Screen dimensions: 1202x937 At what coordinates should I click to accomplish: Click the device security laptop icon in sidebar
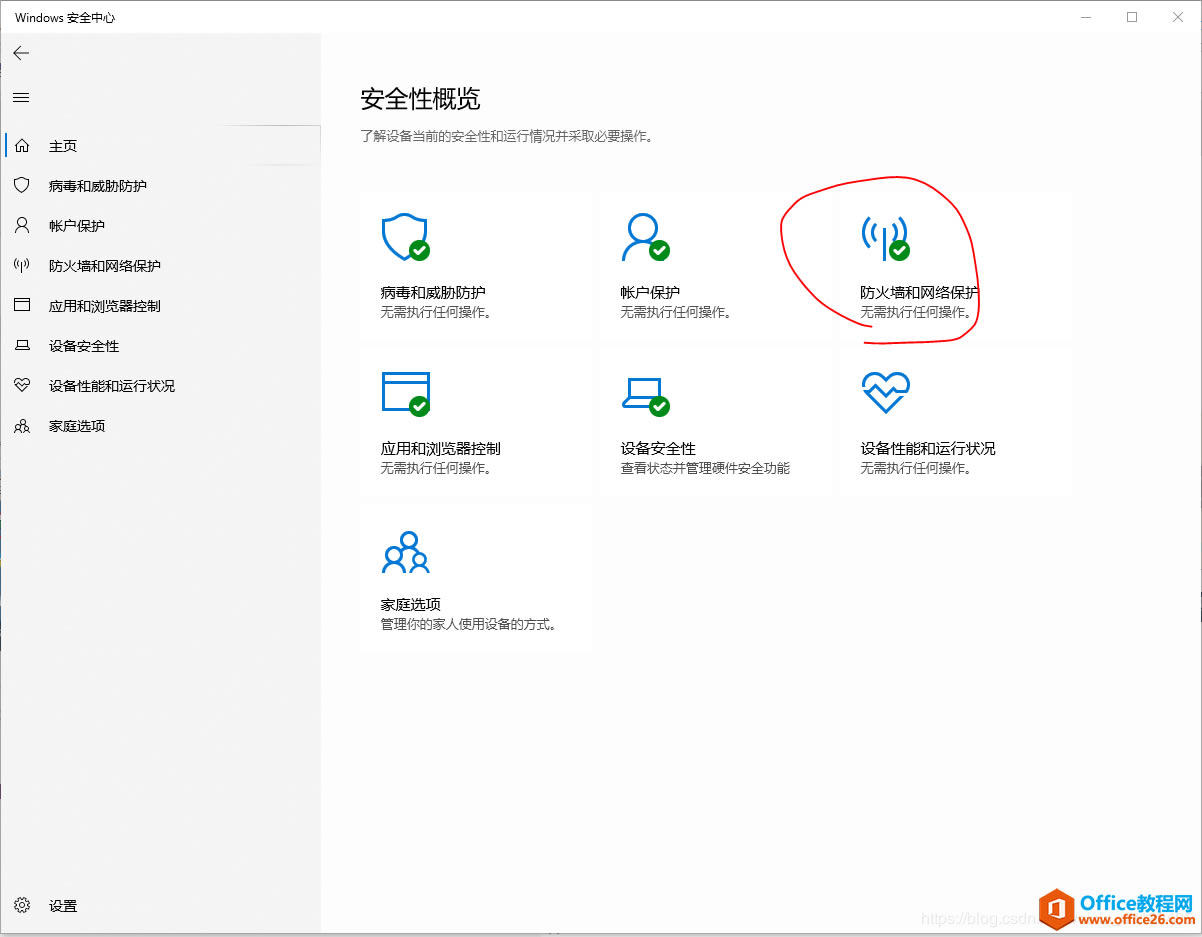[x=22, y=346]
